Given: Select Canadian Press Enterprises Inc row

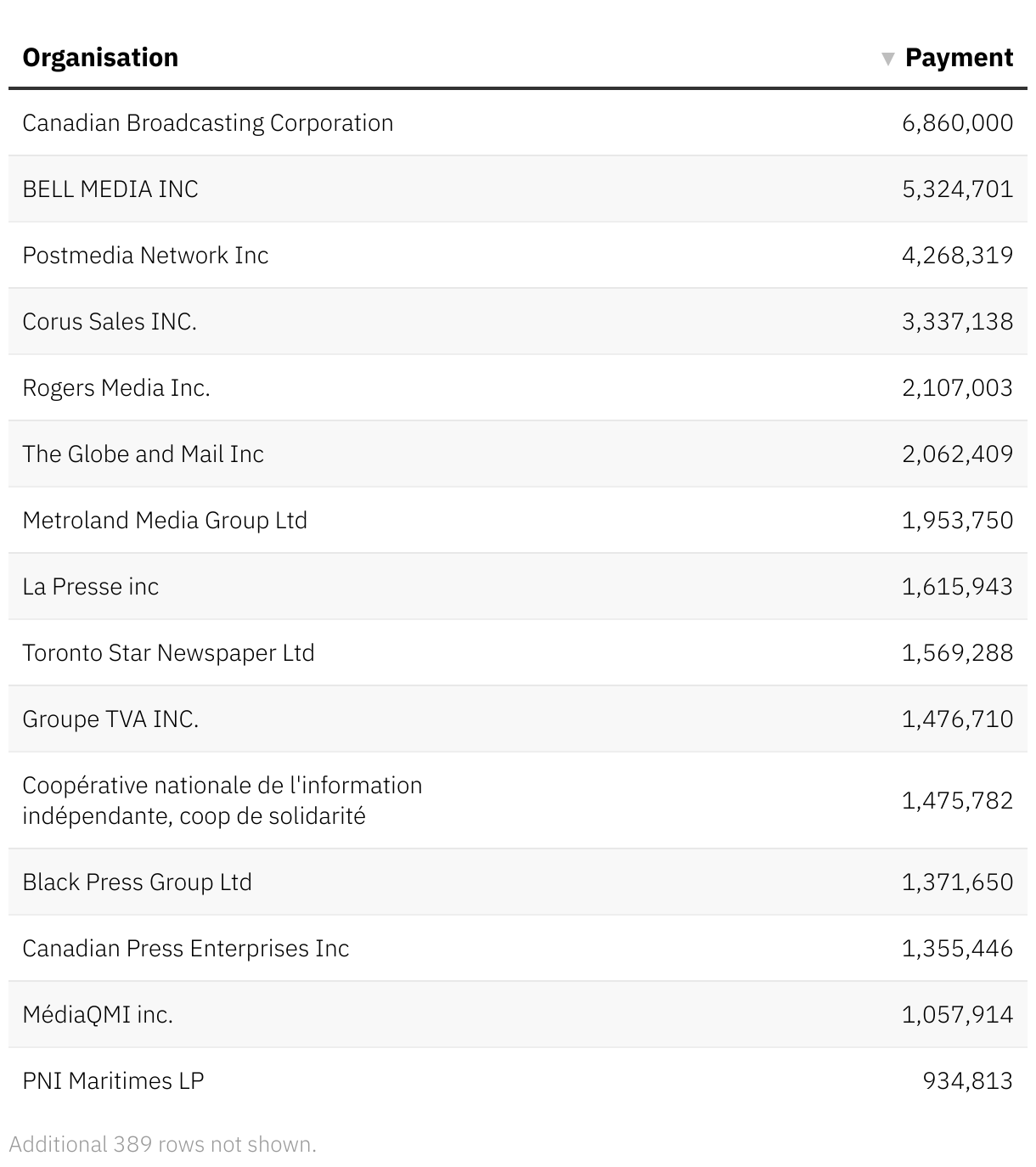Looking at the screenshot, I should [x=185, y=949].
